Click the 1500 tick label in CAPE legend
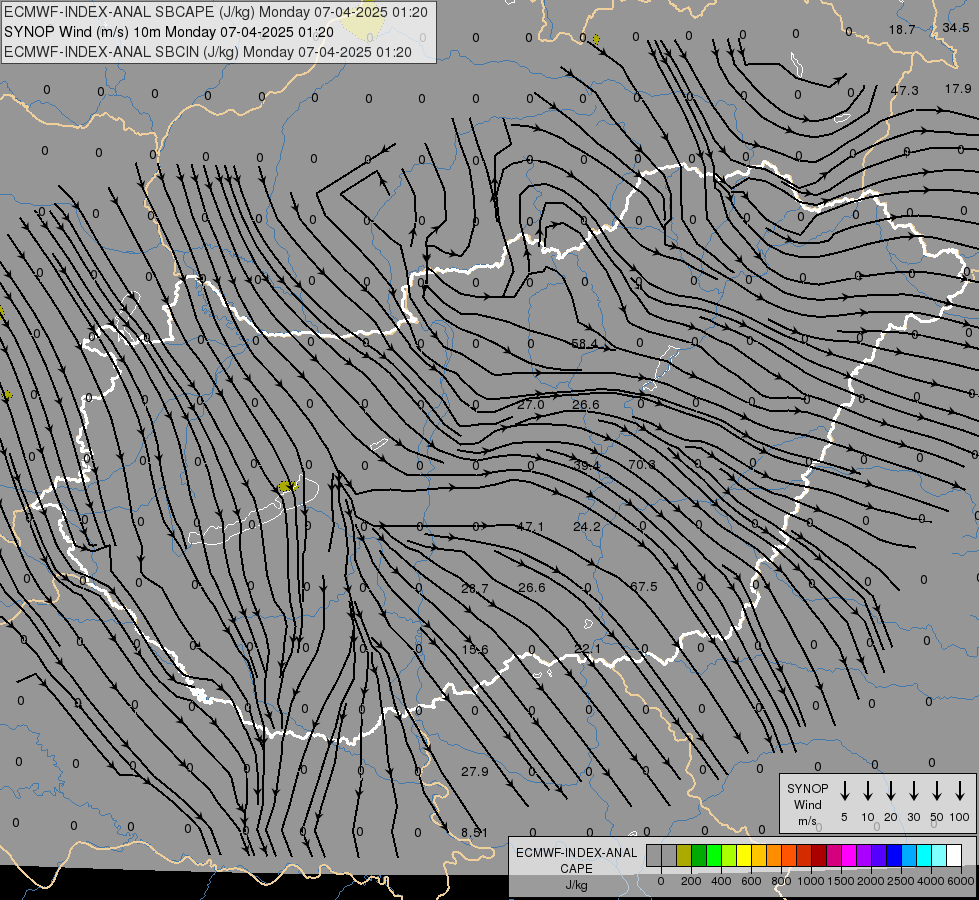Screen dimensions: 979x900 coord(841,881)
